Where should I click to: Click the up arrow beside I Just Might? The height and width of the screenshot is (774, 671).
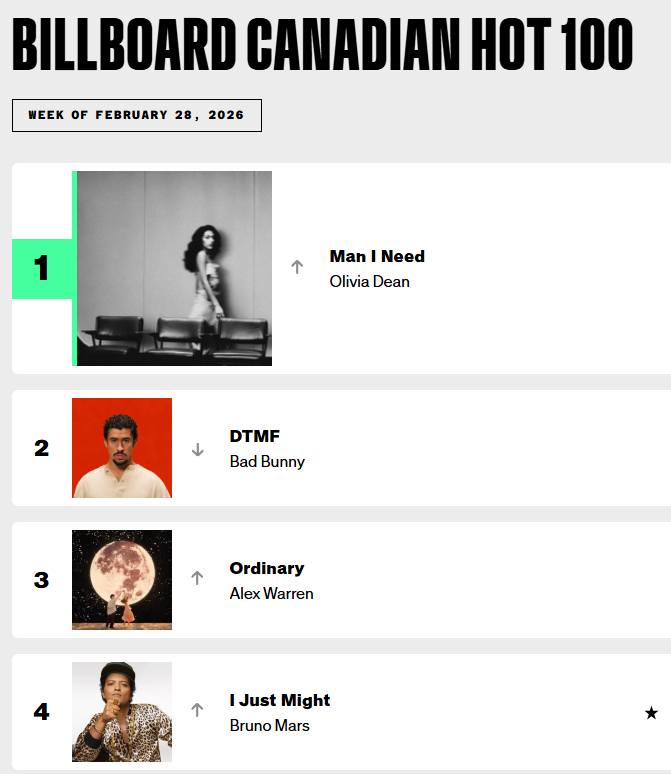tap(197, 710)
